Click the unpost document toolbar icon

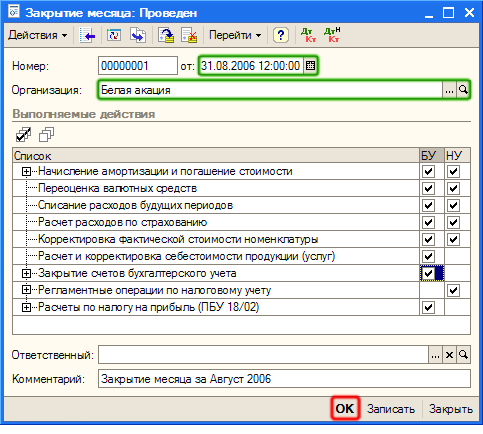pos(189,35)
